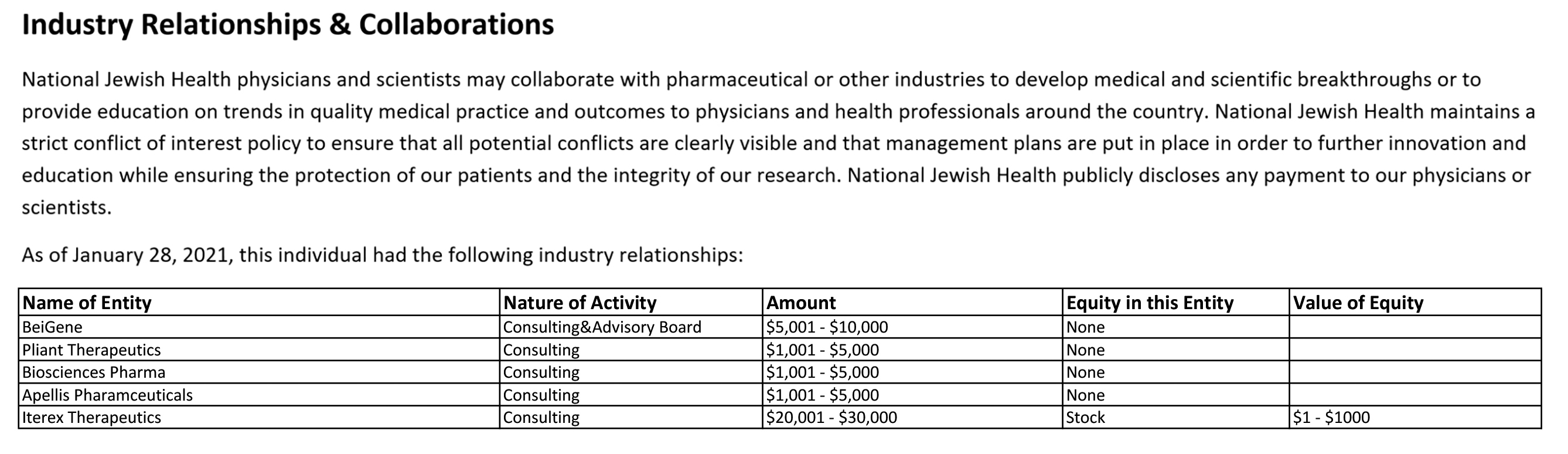Click the Biosciences Pharma entity cell
The width and height of the screenshot is (1568, 454).
94,372
